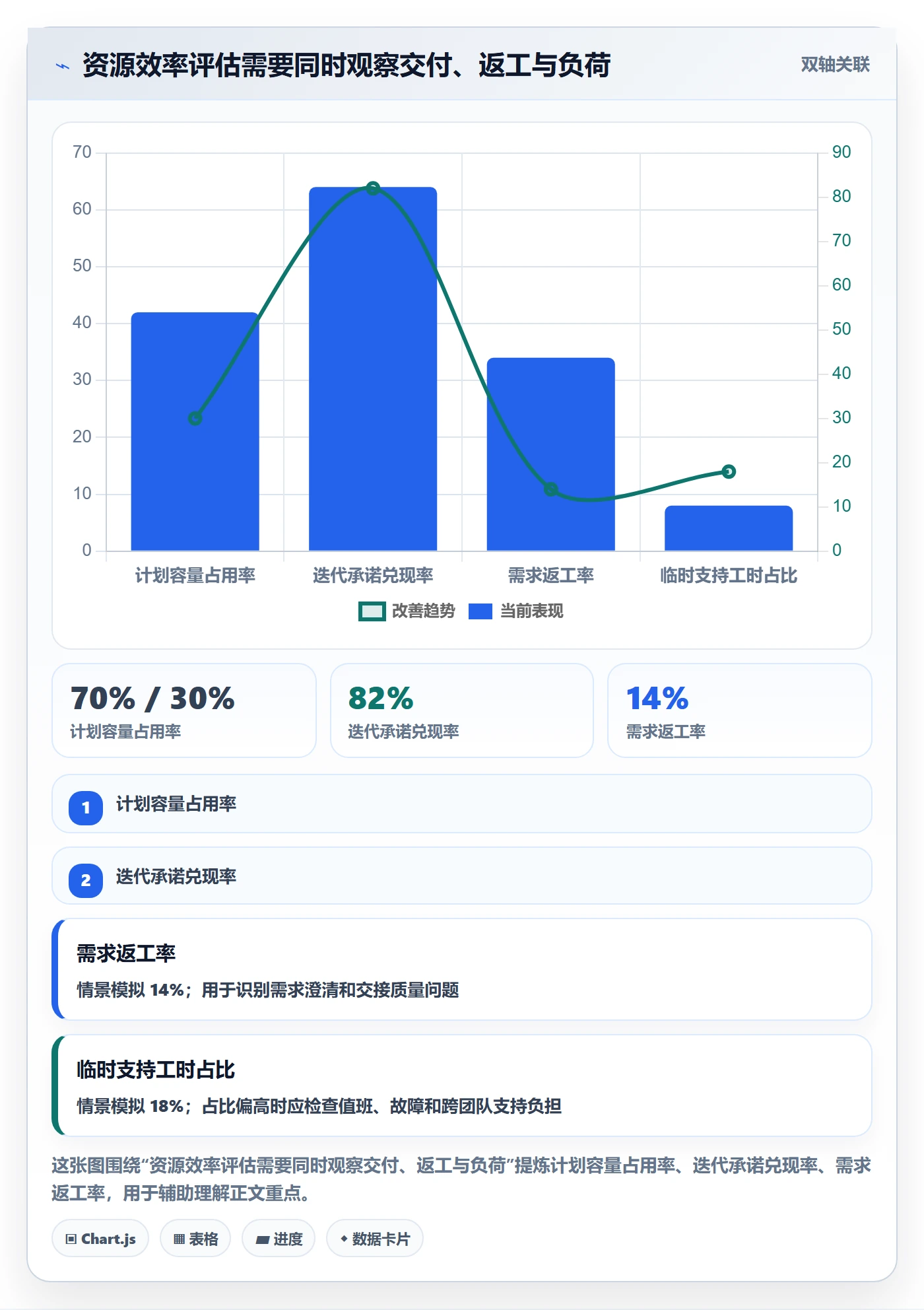Image resolution: width=924 pixels, height=1310 pixels.
Task: Click the 82% 迭代承诺兑现率 stat card
Action: pos(462,710)
